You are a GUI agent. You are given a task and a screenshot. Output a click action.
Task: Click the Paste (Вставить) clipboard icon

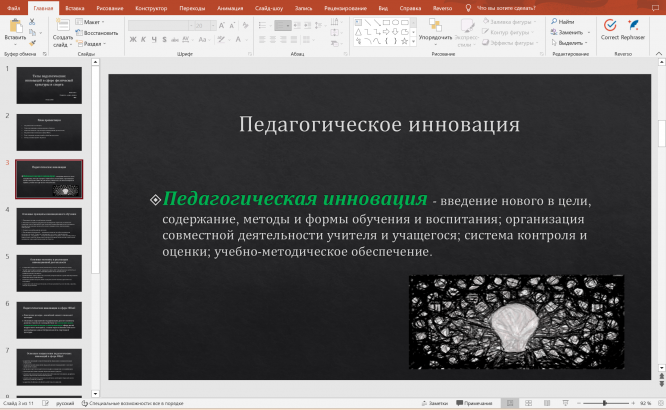(15, 25)
